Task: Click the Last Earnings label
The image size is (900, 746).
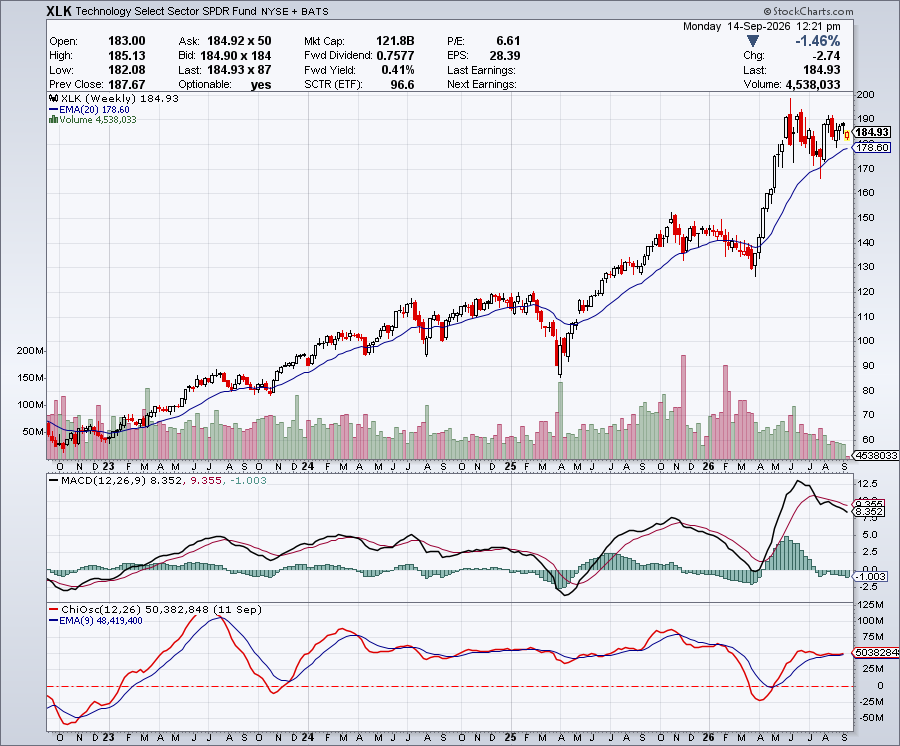Action: (481, 70)
